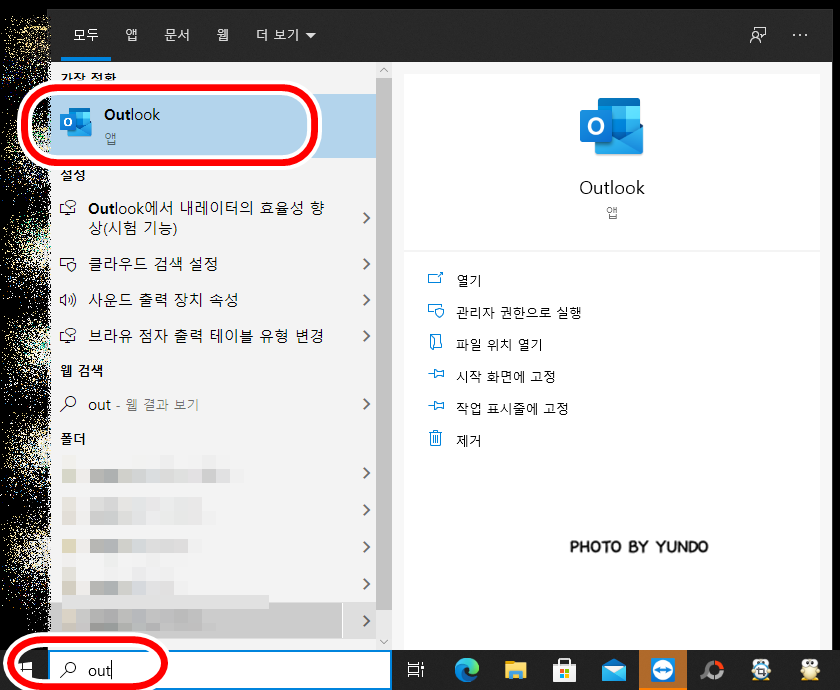The image size is (840, 690).
Task: Switch to the 앱 tab
Action: [131, 35]
